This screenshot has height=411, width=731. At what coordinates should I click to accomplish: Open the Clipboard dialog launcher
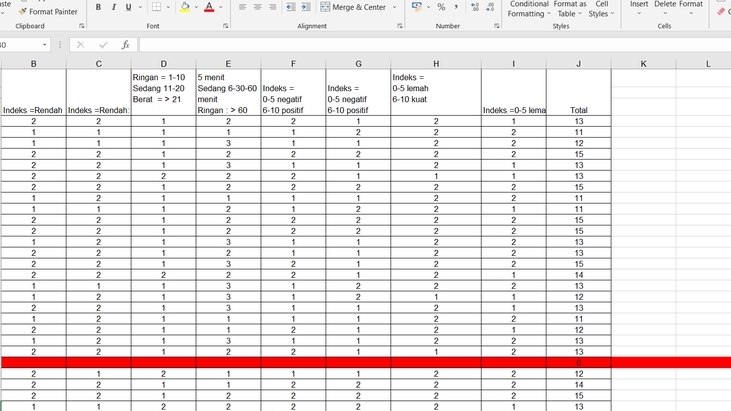(82, 26)
